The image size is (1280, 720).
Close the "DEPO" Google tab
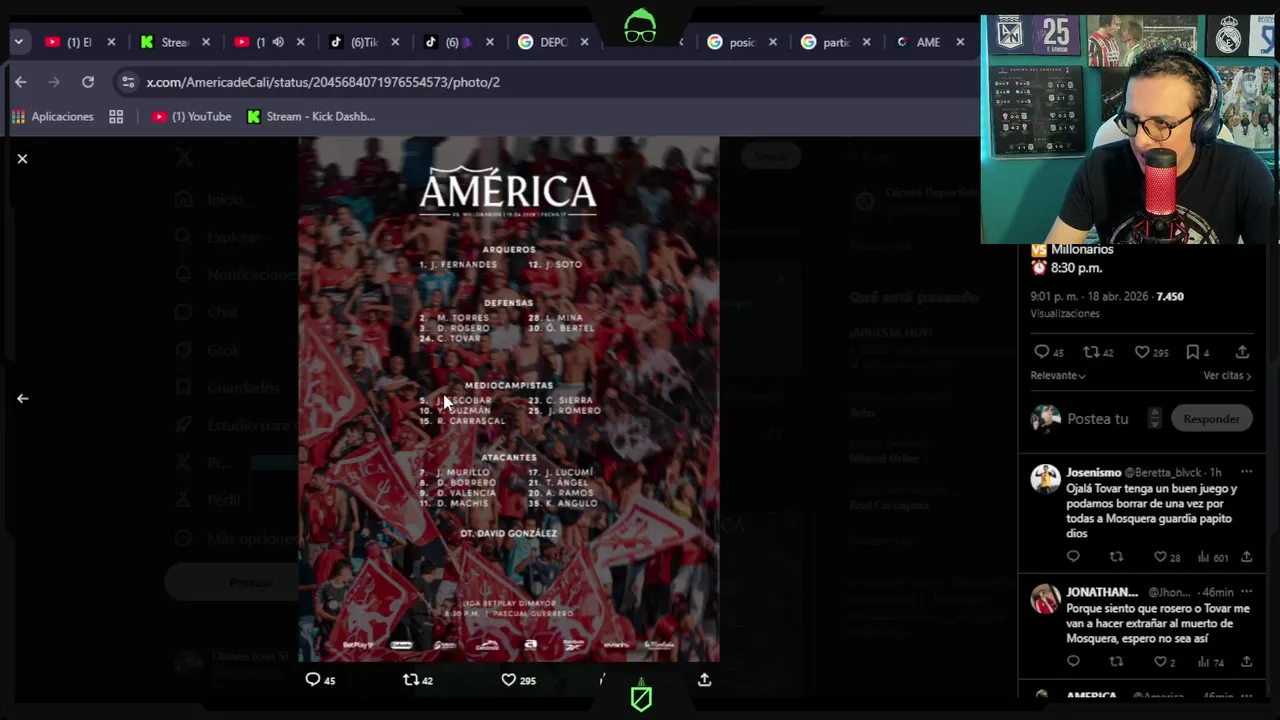tap(584, 42)
